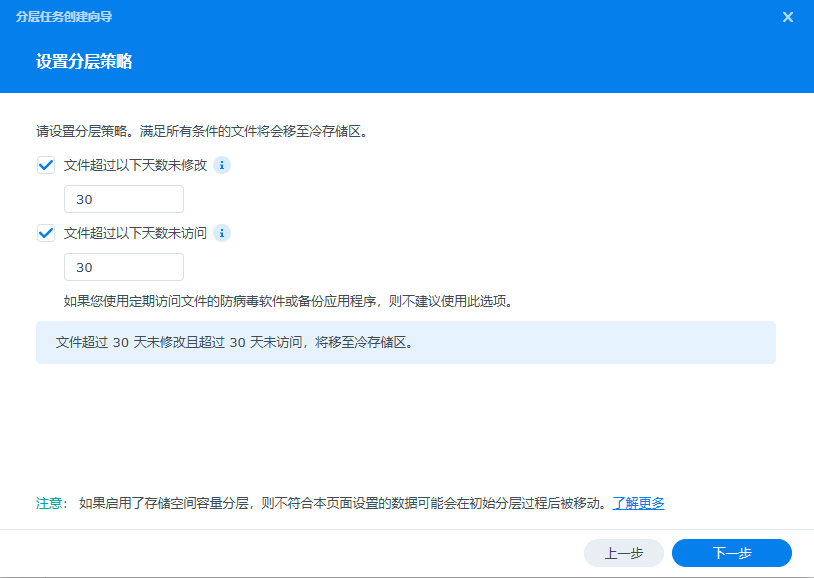Focus the unmodified days input field
Image resolution: width=814 pixels, height=578 pixels.
pos(123,200)
